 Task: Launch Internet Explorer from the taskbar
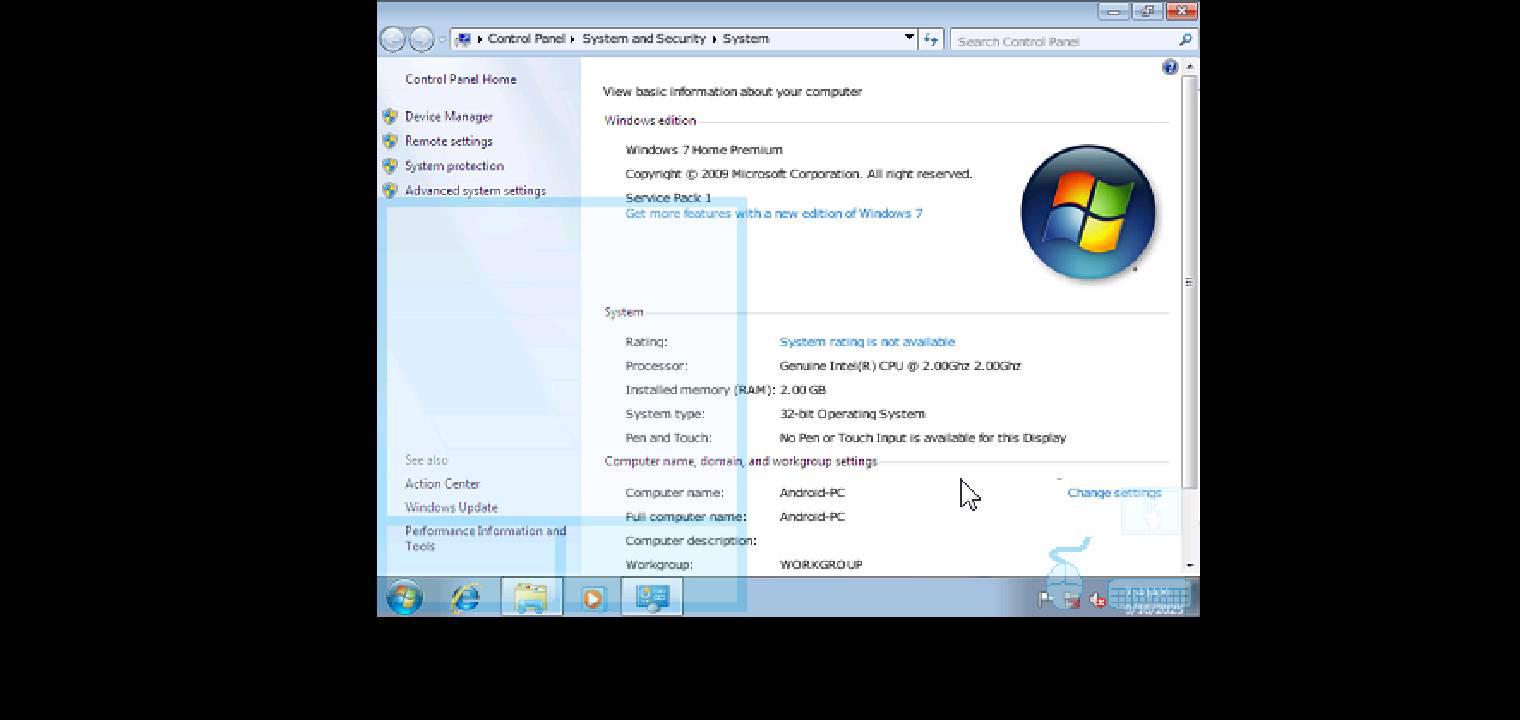click(x=466, y=598)
